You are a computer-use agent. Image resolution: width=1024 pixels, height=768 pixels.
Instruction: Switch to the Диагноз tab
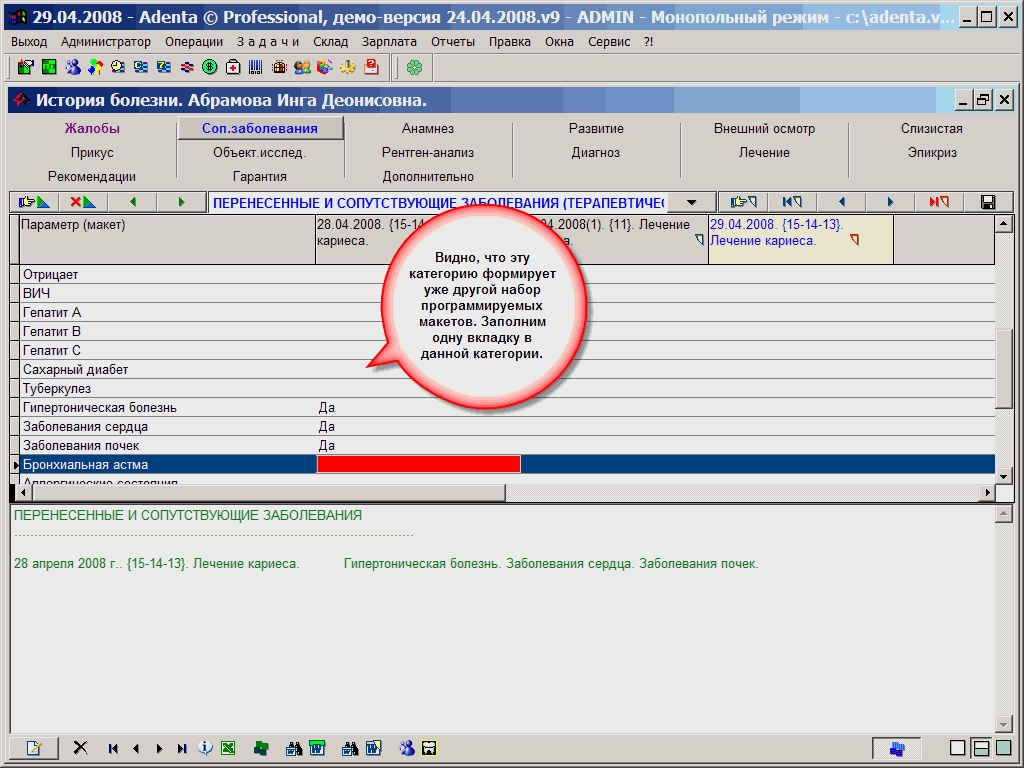tap(596, 153)
